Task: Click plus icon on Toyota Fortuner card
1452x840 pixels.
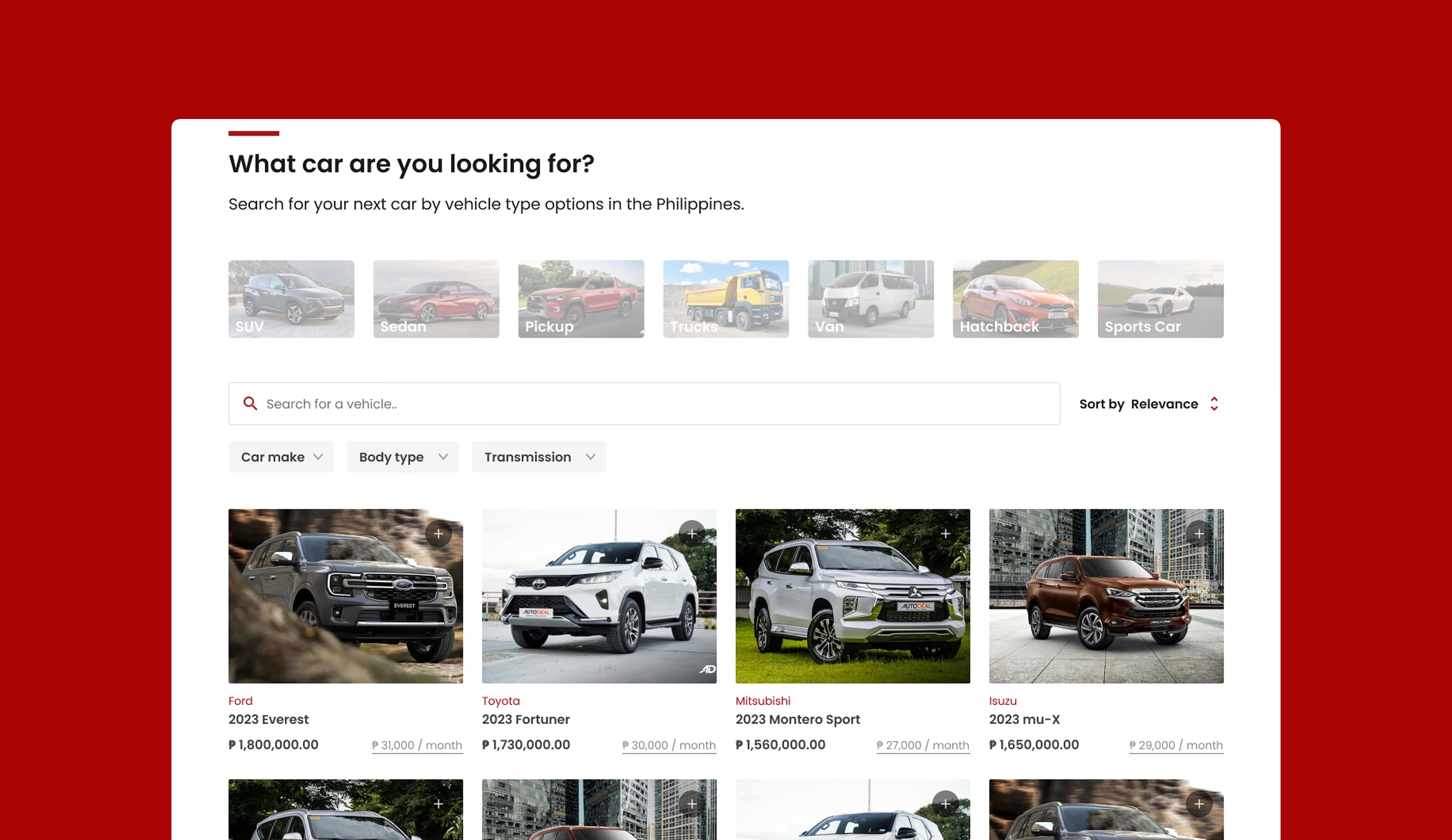Action: click(x=692, y=533)
